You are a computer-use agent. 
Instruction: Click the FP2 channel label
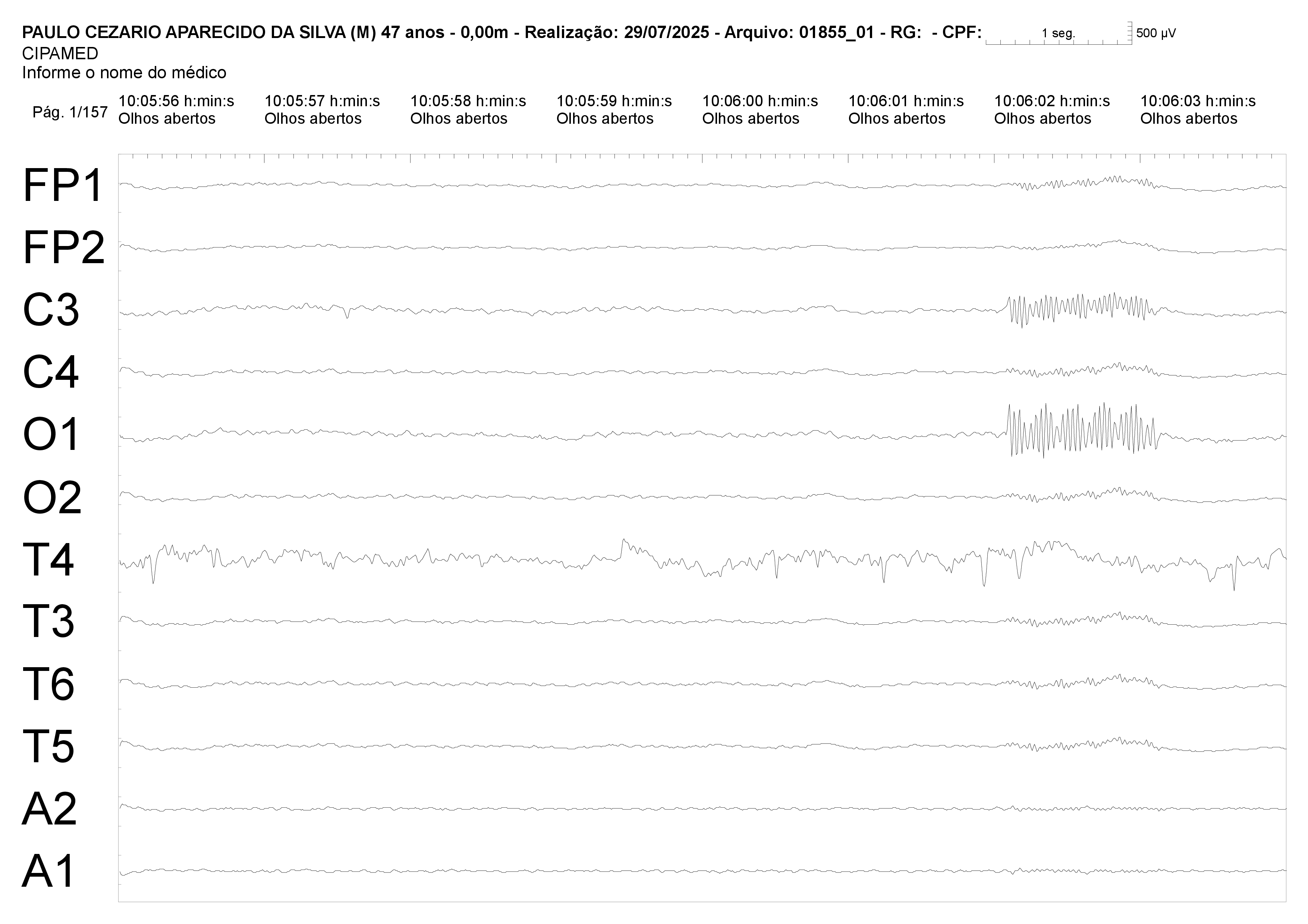(64, 248)
